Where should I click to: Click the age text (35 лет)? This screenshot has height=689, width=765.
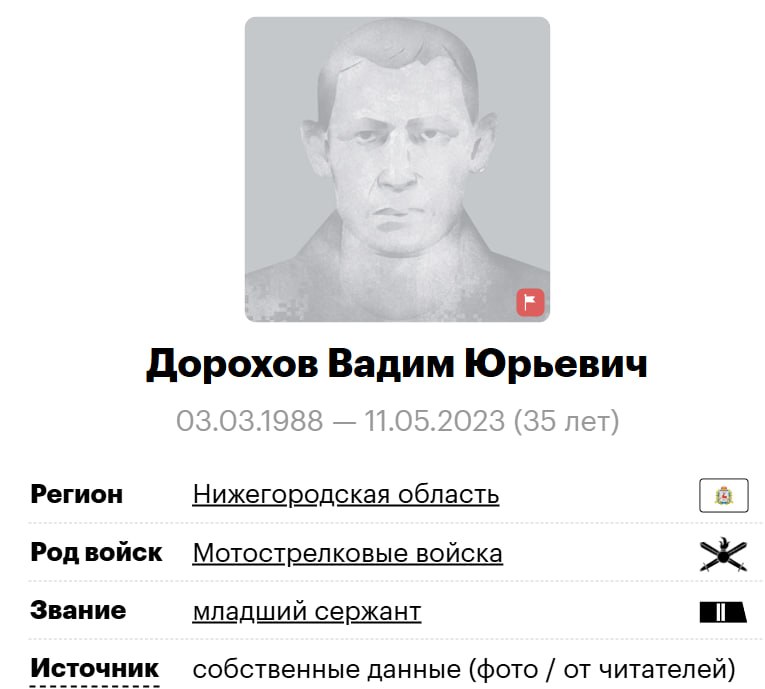point(566,421)
